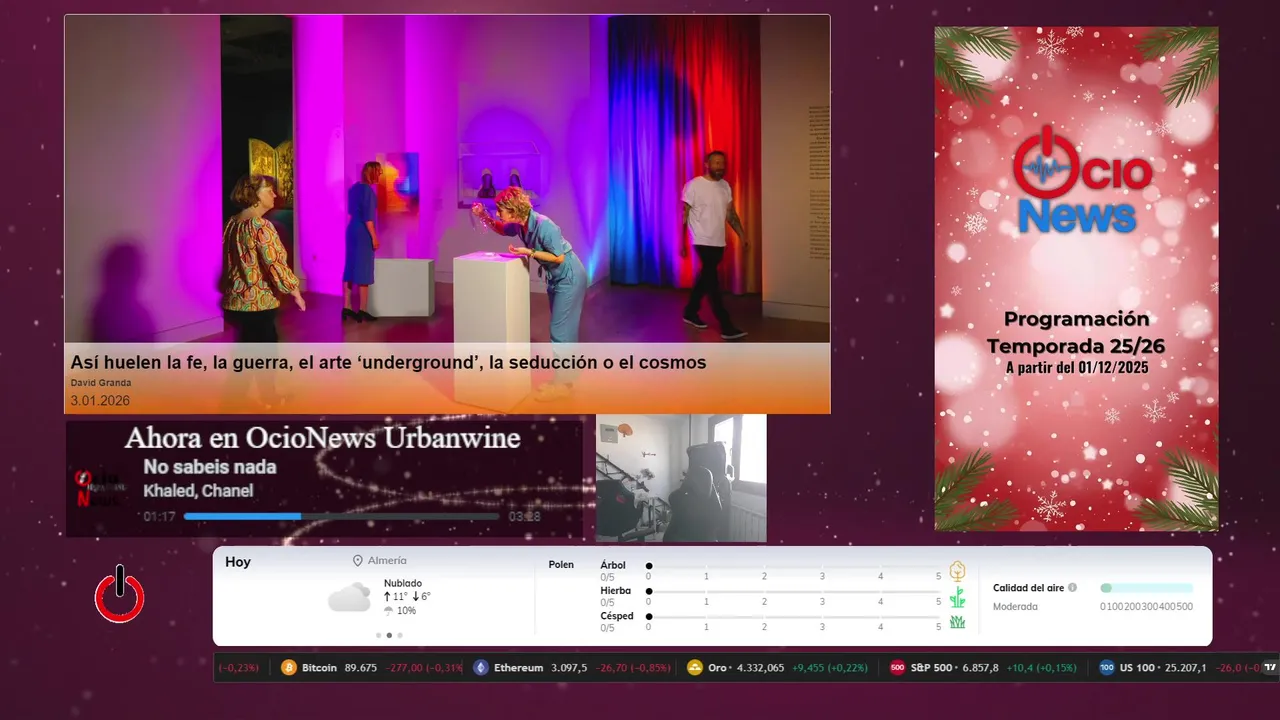This screenshot has width=1280, height=720.
Task: Click the small OcioNews logo in music player
Action: point(100,488)
